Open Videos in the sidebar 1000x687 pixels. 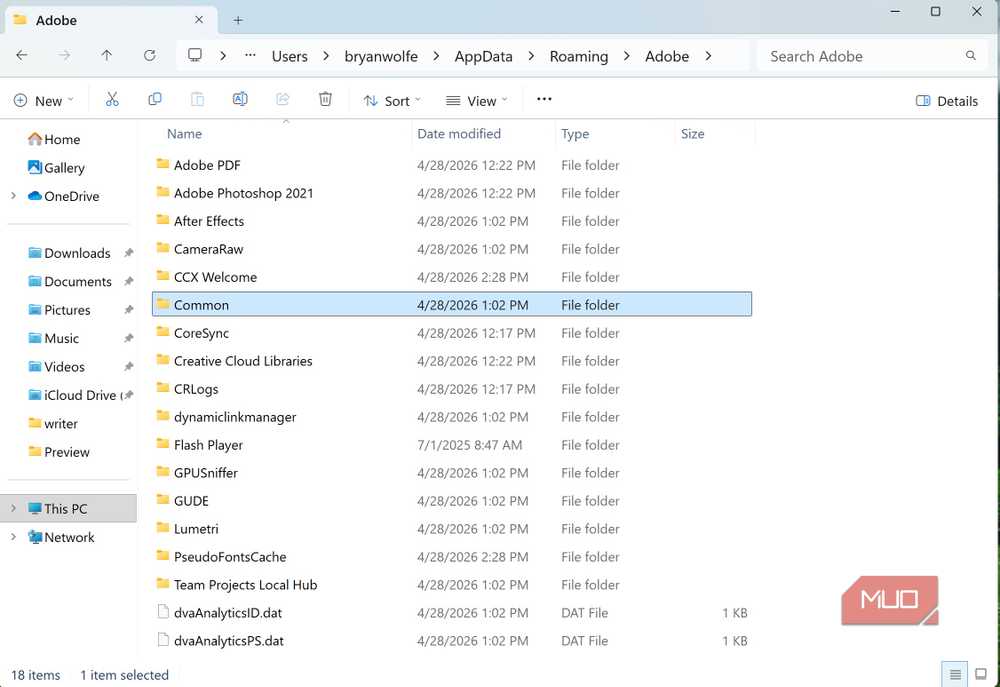[64, 367]
